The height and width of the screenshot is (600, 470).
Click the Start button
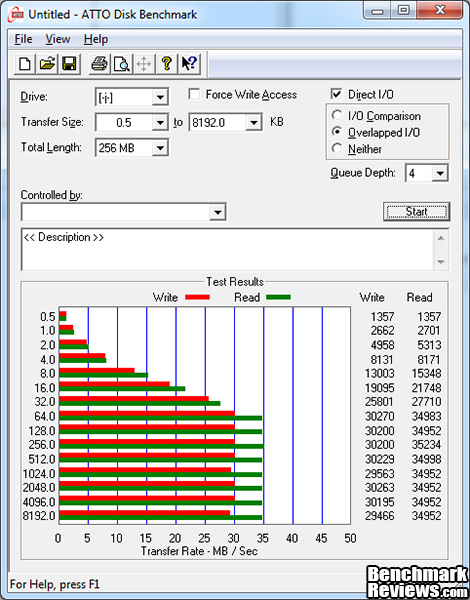coord(416,212)
